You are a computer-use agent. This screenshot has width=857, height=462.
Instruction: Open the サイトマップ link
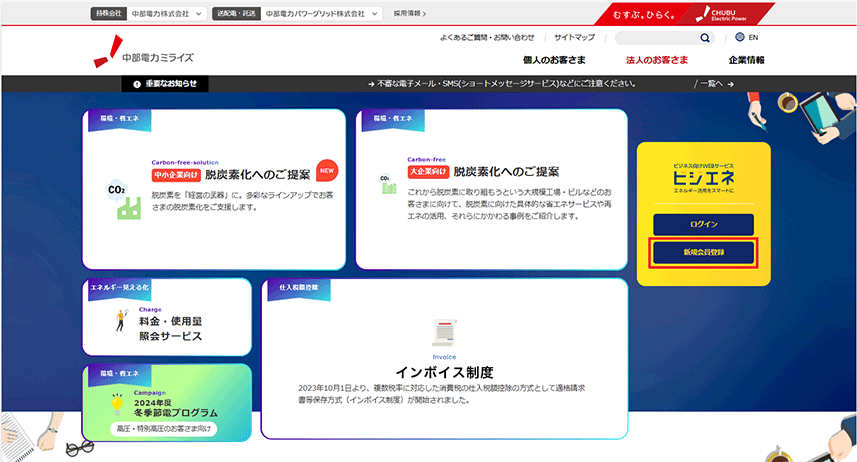(574, 38)
